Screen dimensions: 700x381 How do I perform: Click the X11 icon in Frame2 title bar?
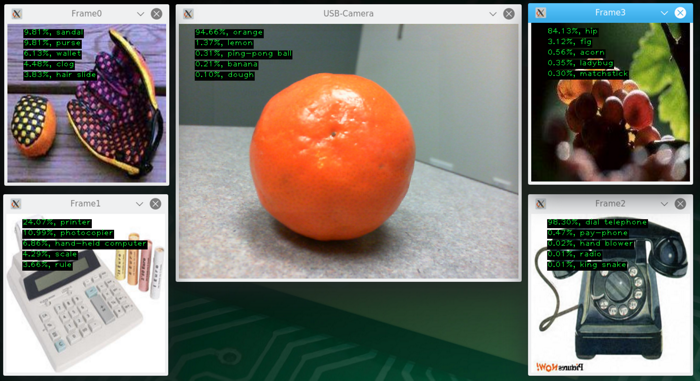click(x=540, y=204)
